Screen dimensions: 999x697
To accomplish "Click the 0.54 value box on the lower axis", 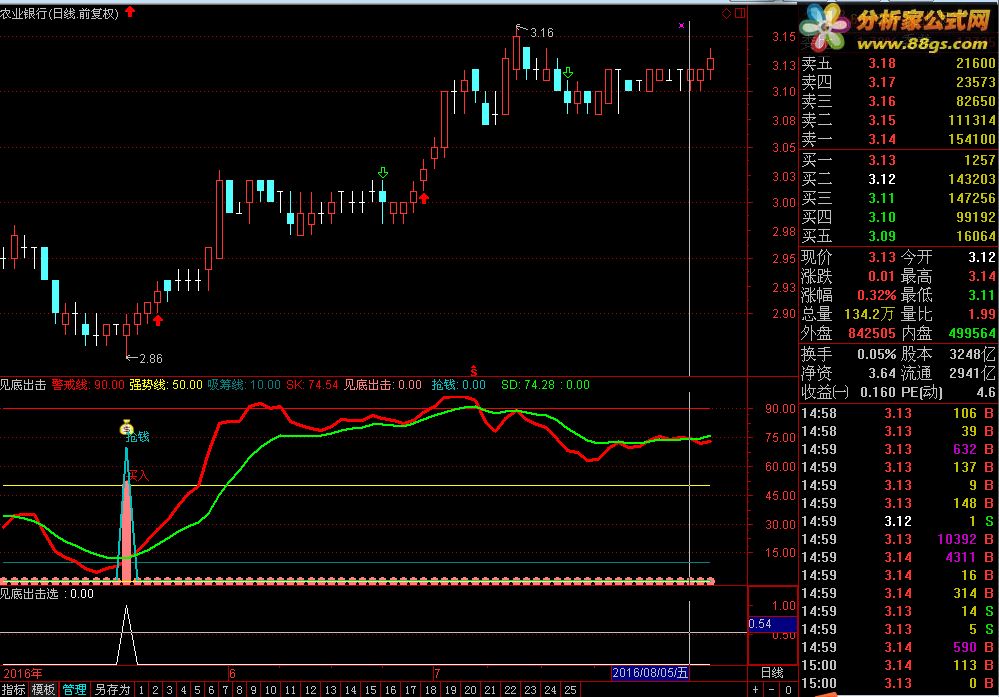I will (772, 624).
